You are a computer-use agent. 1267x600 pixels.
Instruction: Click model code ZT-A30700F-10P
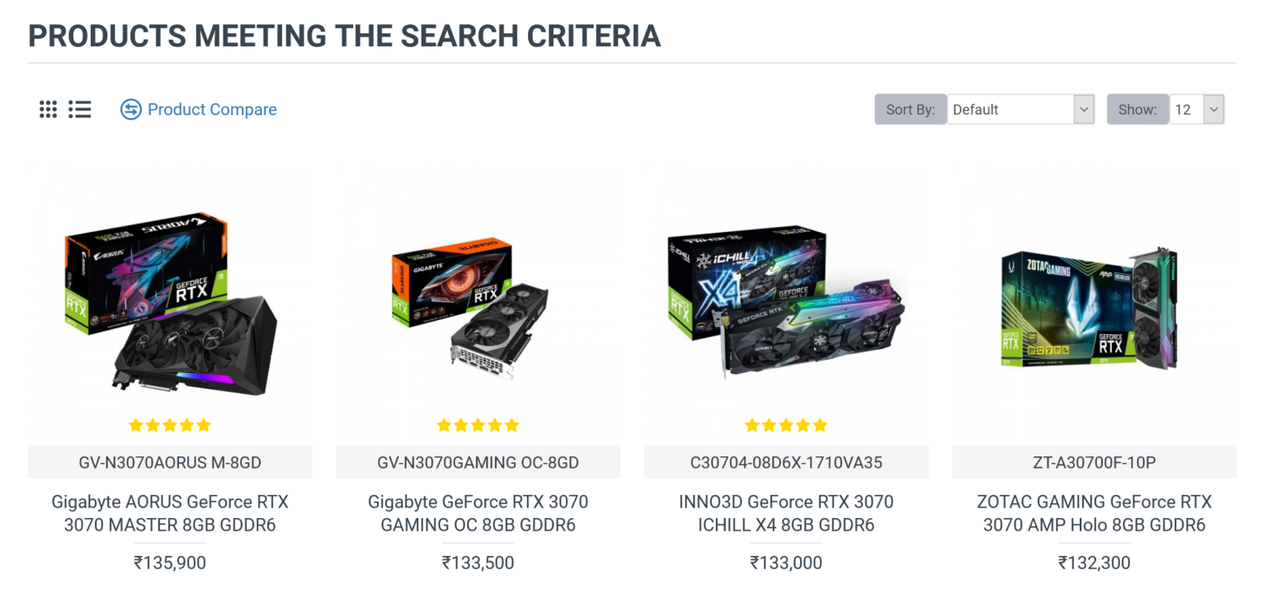[1094, 462]
